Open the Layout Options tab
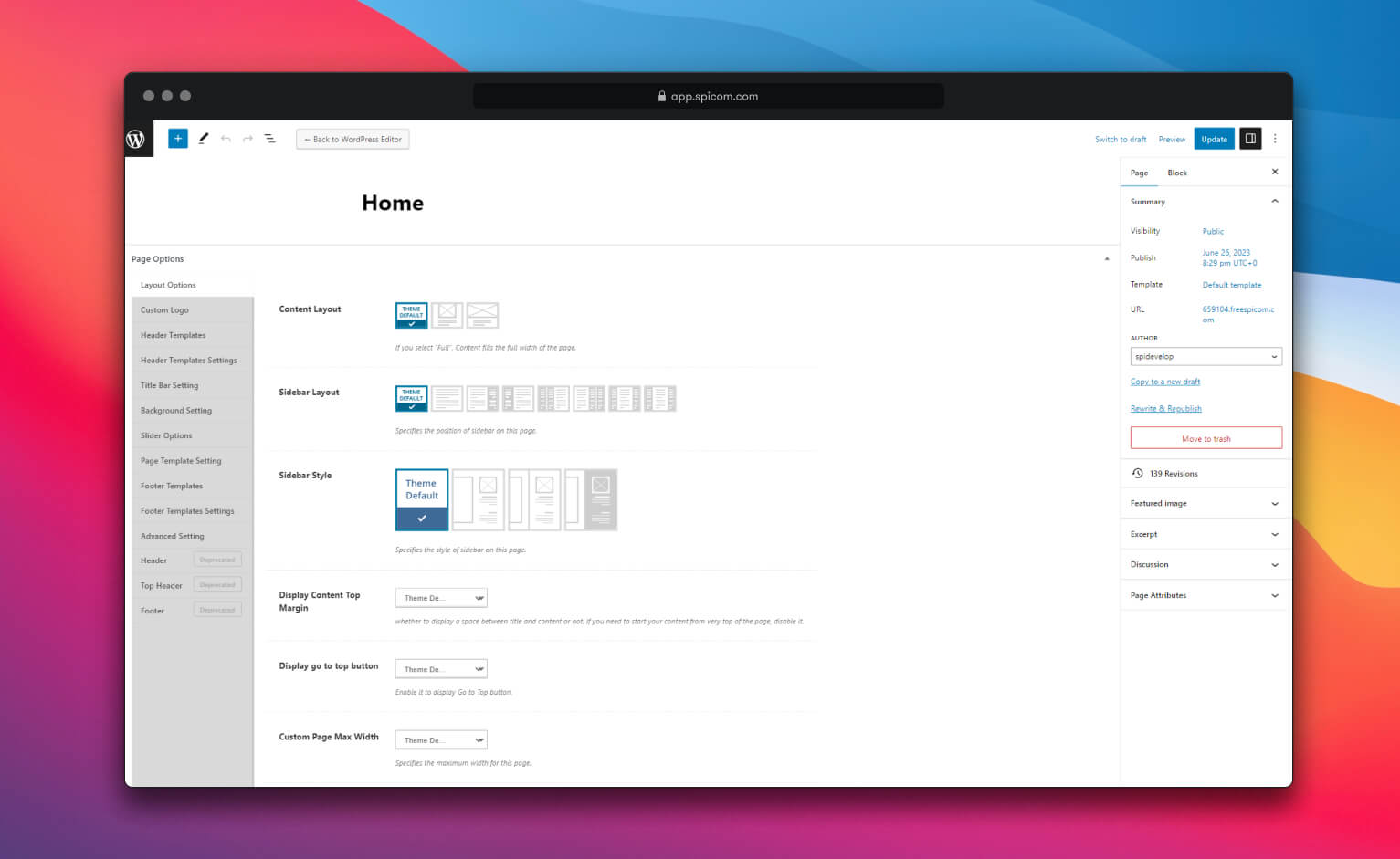 pyautogui.click(x=193, y=285)
